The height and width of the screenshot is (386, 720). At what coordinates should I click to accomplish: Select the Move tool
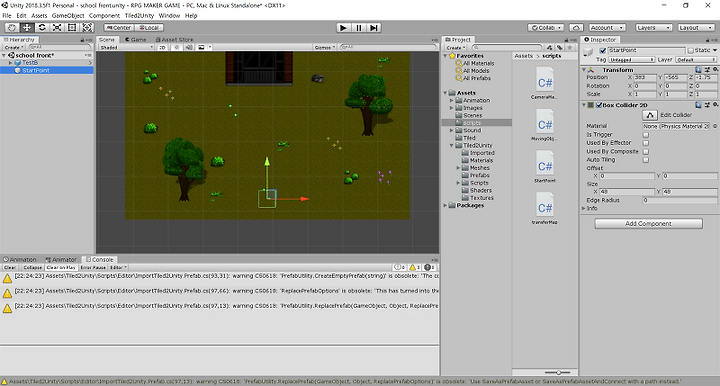pos(27,28)
